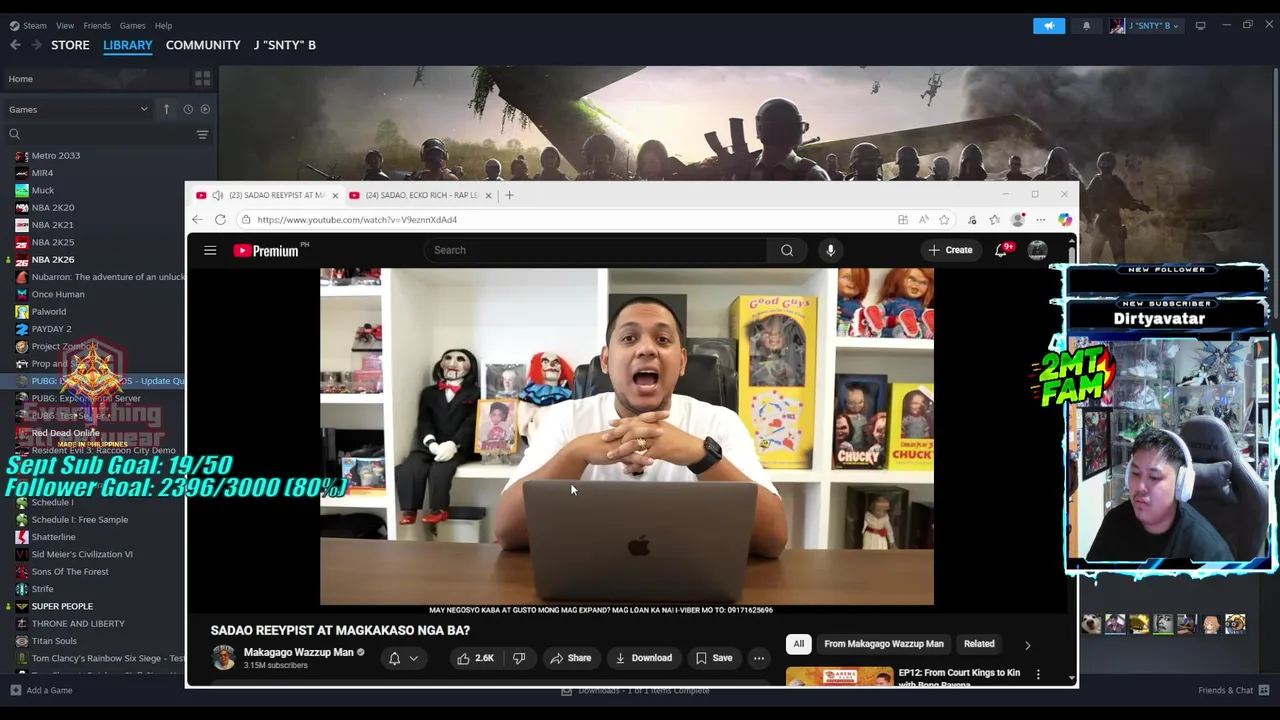Open Makagago Wazzup Man channel link

298,652
